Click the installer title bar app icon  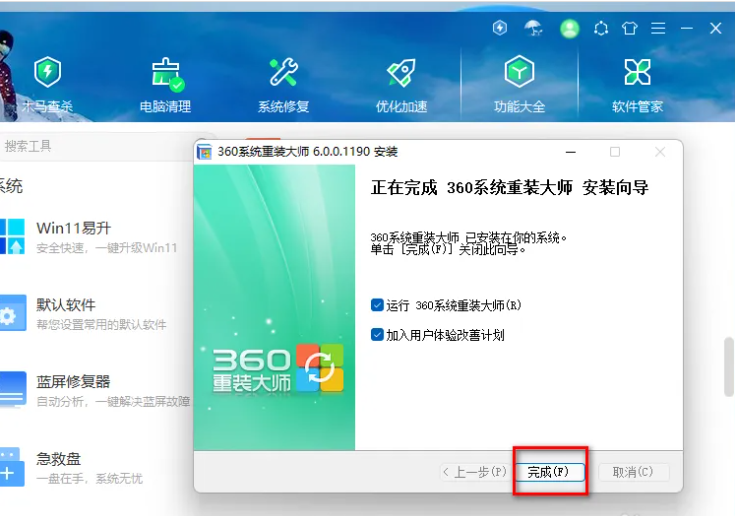pos(204,152)
